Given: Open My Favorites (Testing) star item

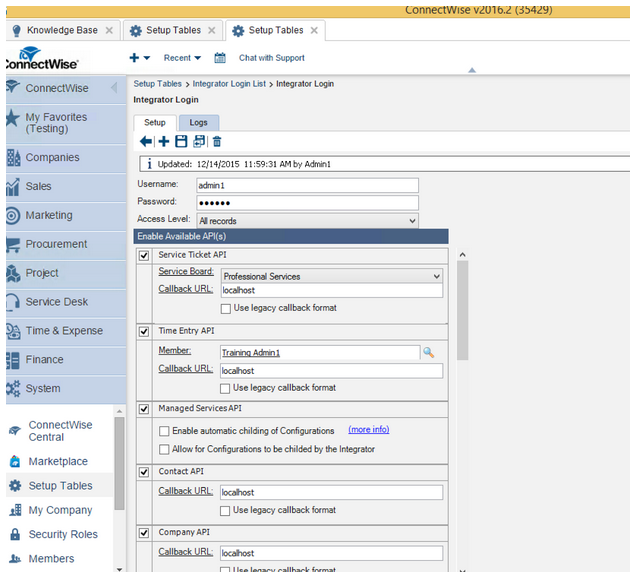Looking at the screenshot, I should (x=66, y=123).
